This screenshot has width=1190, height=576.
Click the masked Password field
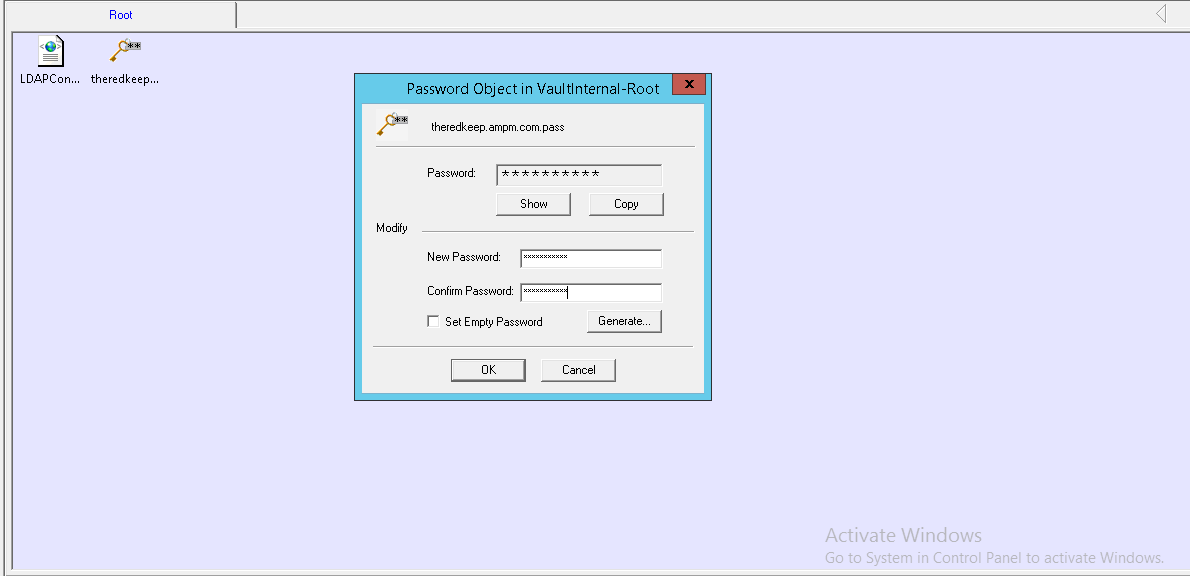(578, 174)
